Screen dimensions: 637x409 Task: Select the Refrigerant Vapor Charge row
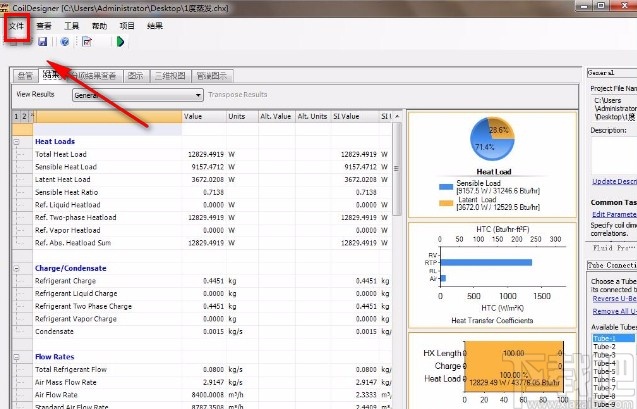pyautogui.click(x=212, y=319)
